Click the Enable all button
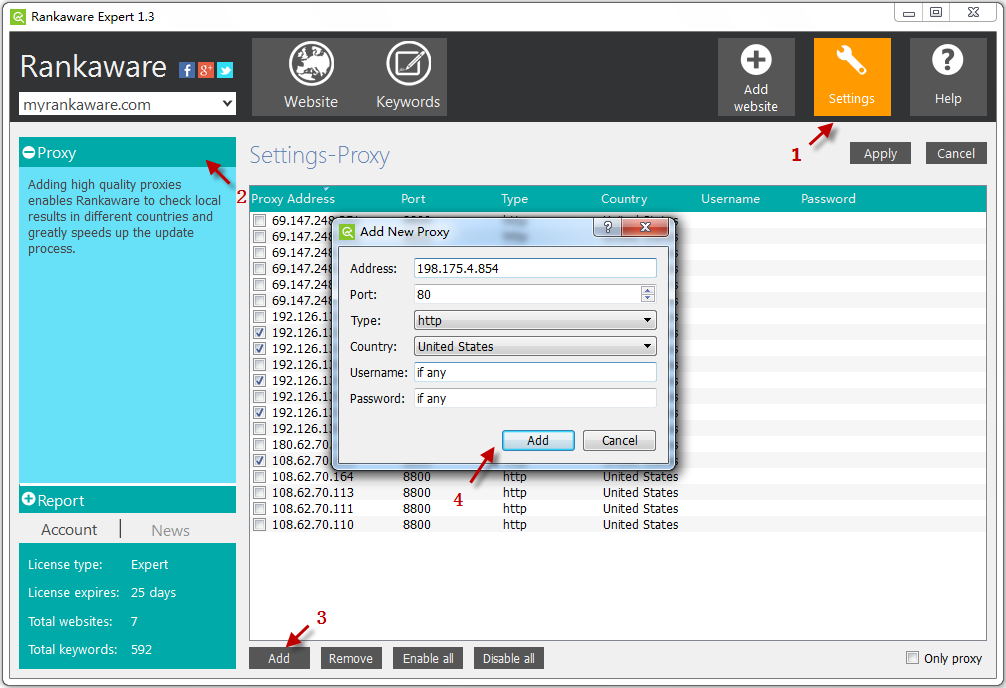This screenshot has width=1006, height=688. click(428, 658)
